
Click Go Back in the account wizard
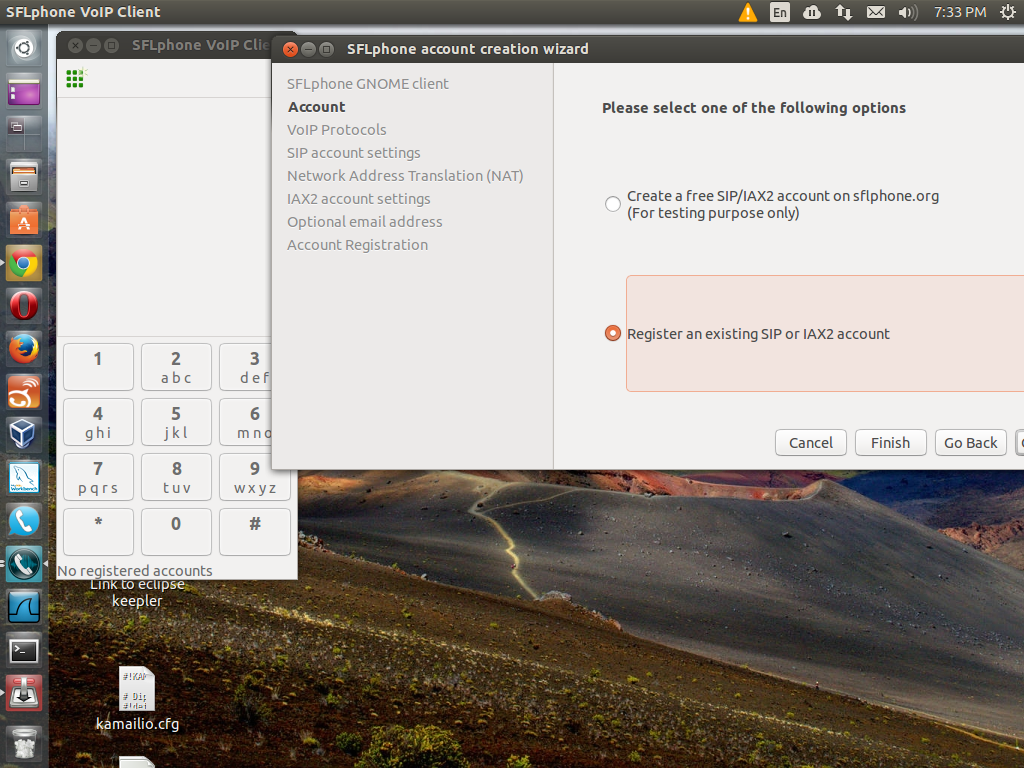point(970,442)
